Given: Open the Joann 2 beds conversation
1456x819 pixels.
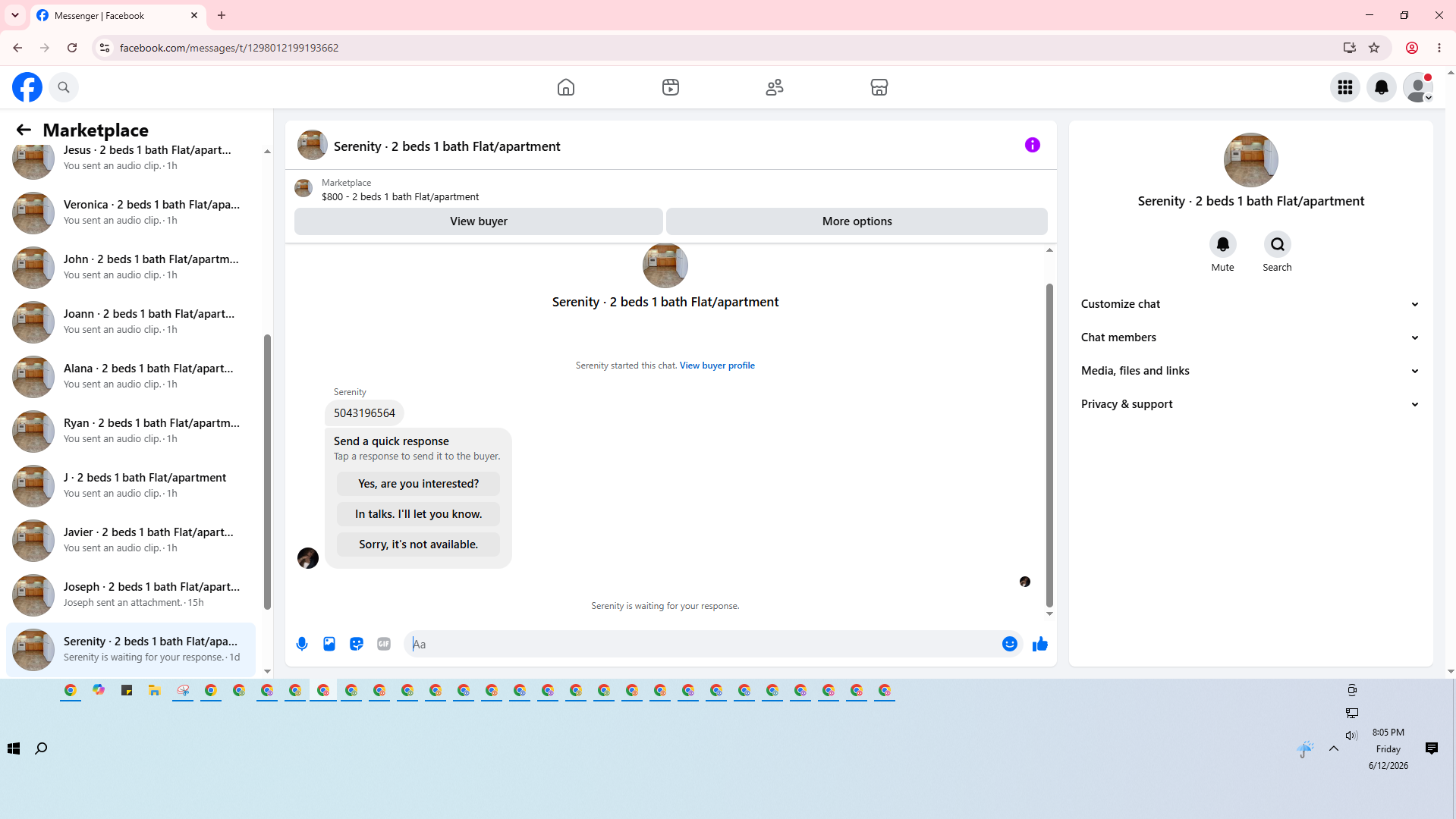Looking at the screenshot, I should point(131,322).
